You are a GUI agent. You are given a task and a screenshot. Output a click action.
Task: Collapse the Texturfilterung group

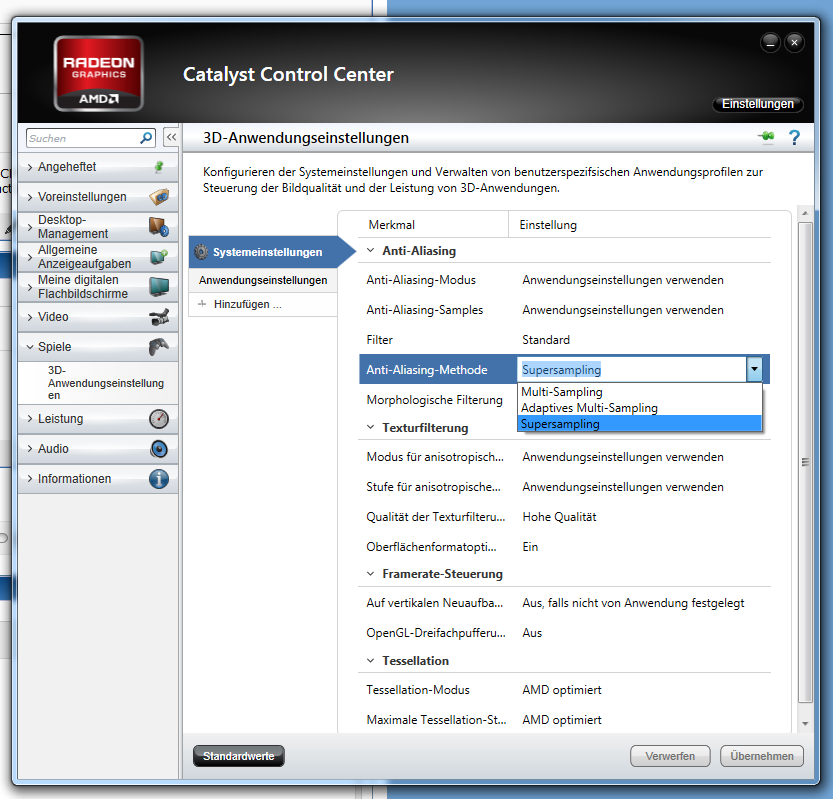pyautogui.click(x=371, y=427)
